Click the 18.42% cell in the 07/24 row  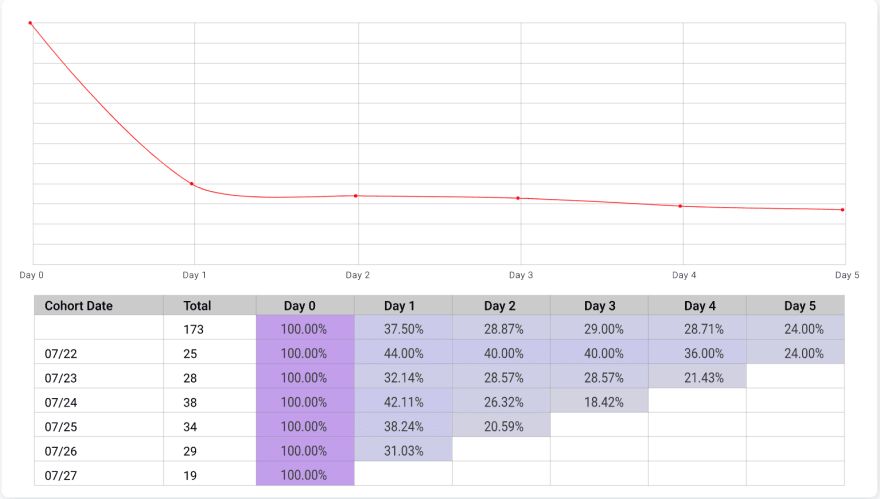coord(600,402)
